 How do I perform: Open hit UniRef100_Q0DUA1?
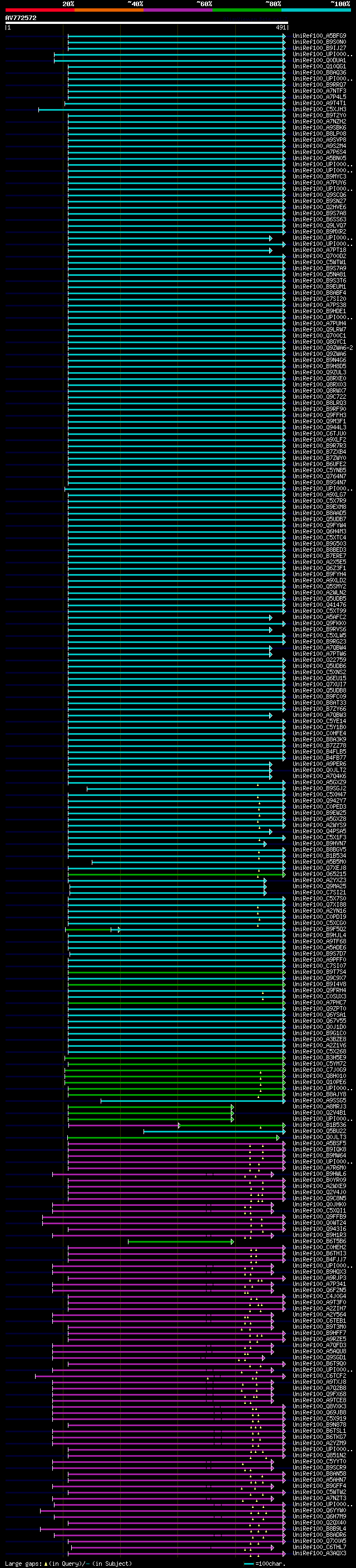pyautogui.click(x=319, y=60)
